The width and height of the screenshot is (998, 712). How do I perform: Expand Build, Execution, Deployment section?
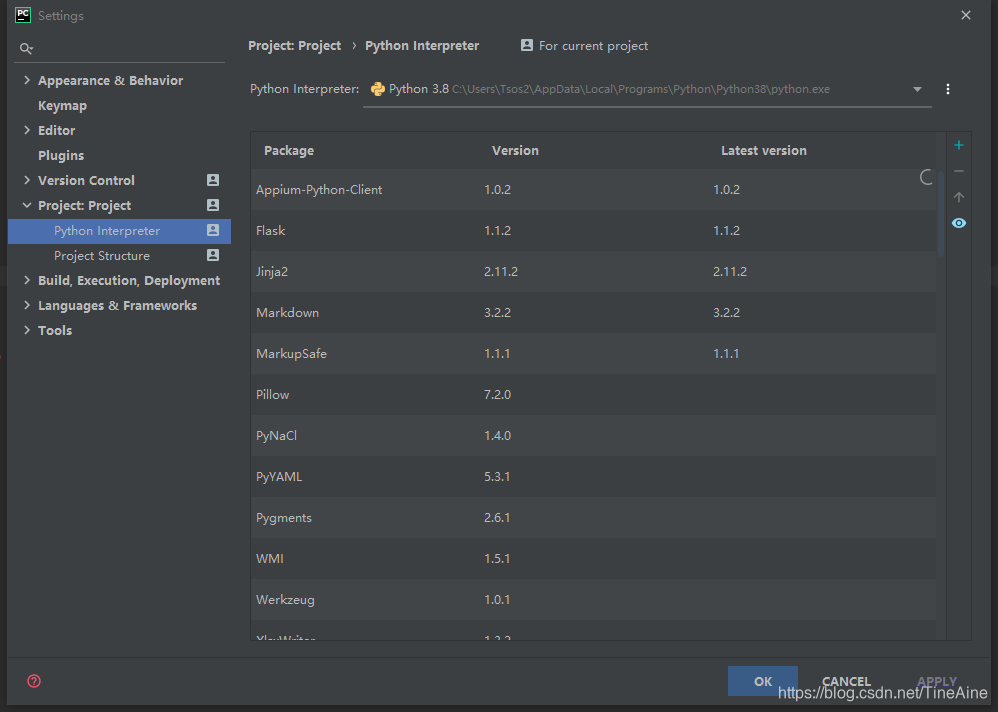pyautogui.click(x=27, y=280)
